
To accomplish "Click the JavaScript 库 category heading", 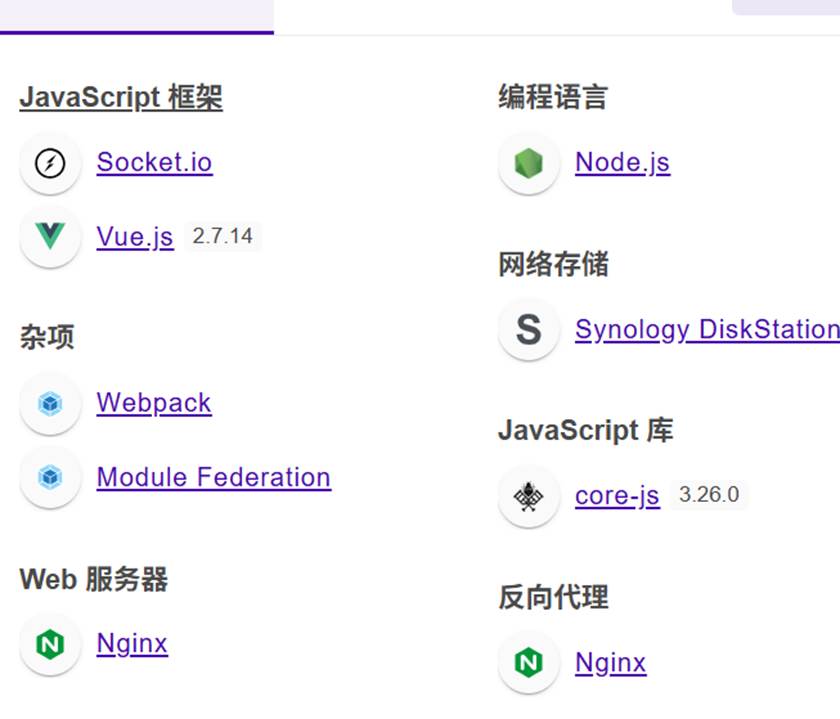I will click(x=586, y=430).
